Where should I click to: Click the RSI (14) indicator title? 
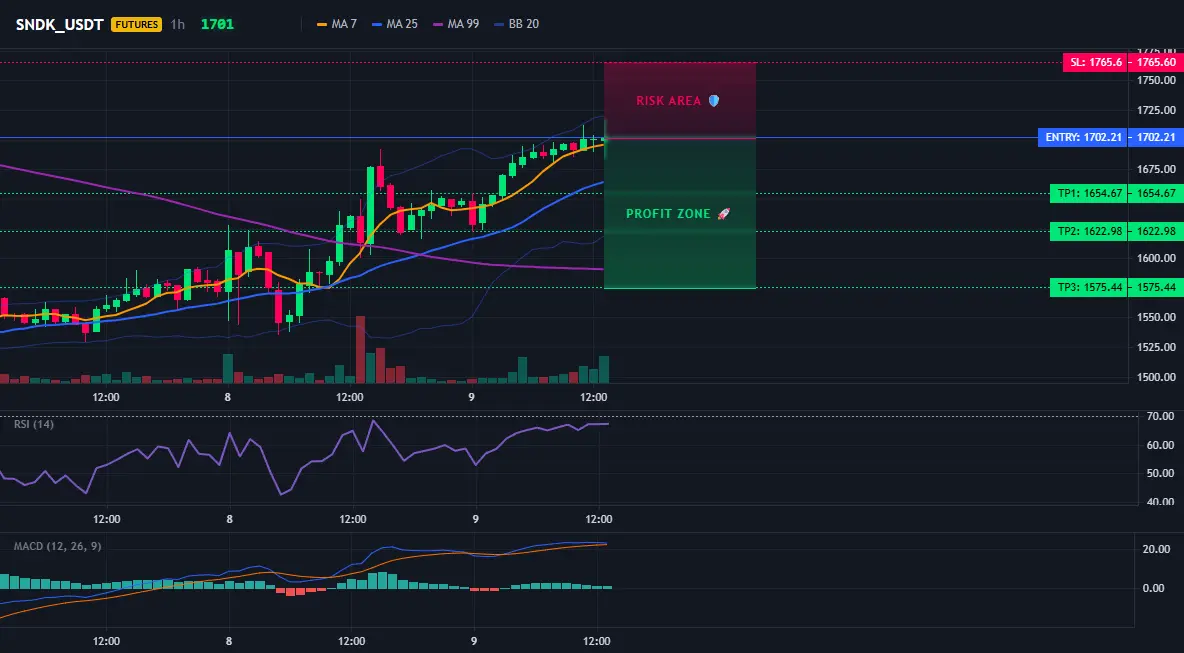pyautogui.click(x=34, y=424)
